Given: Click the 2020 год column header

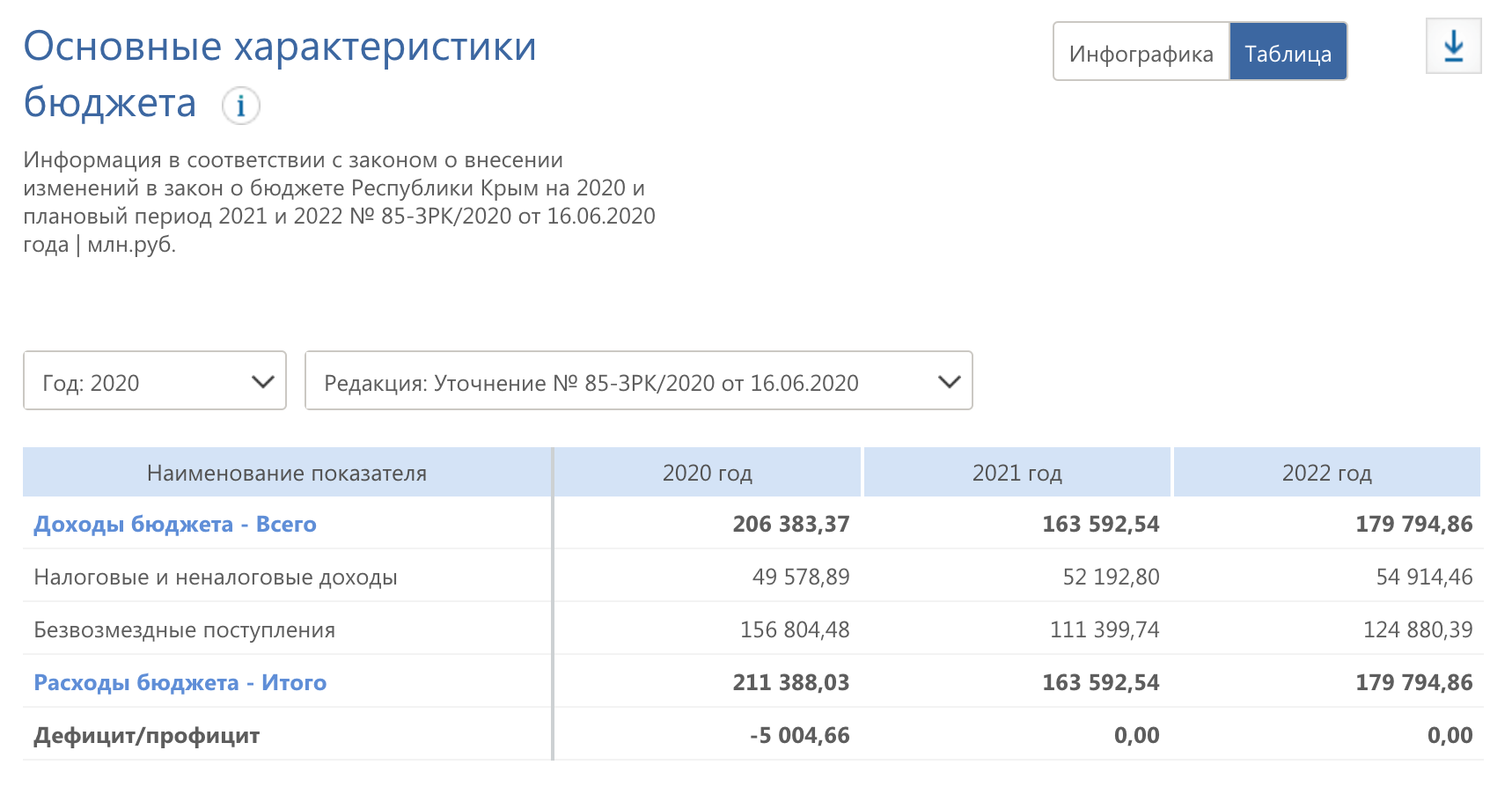Looking at the screenshot, I should coord(707,473).
